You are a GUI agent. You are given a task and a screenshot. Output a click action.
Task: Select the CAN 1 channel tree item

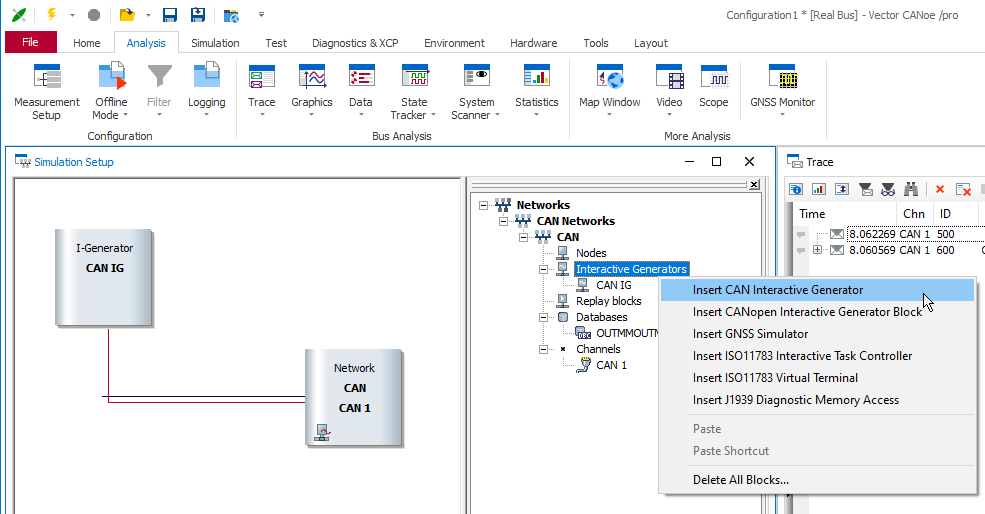tap(611, 365)
